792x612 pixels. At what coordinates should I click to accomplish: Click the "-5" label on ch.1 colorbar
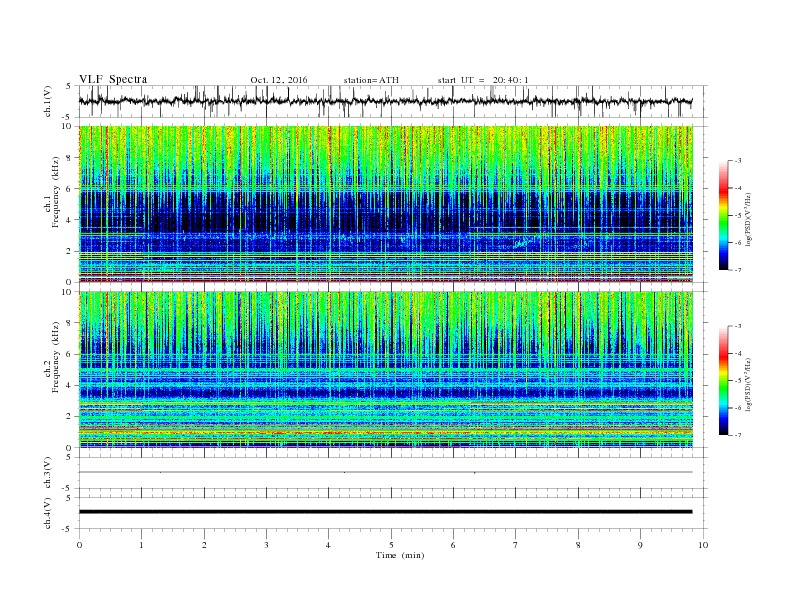point(738,216)
